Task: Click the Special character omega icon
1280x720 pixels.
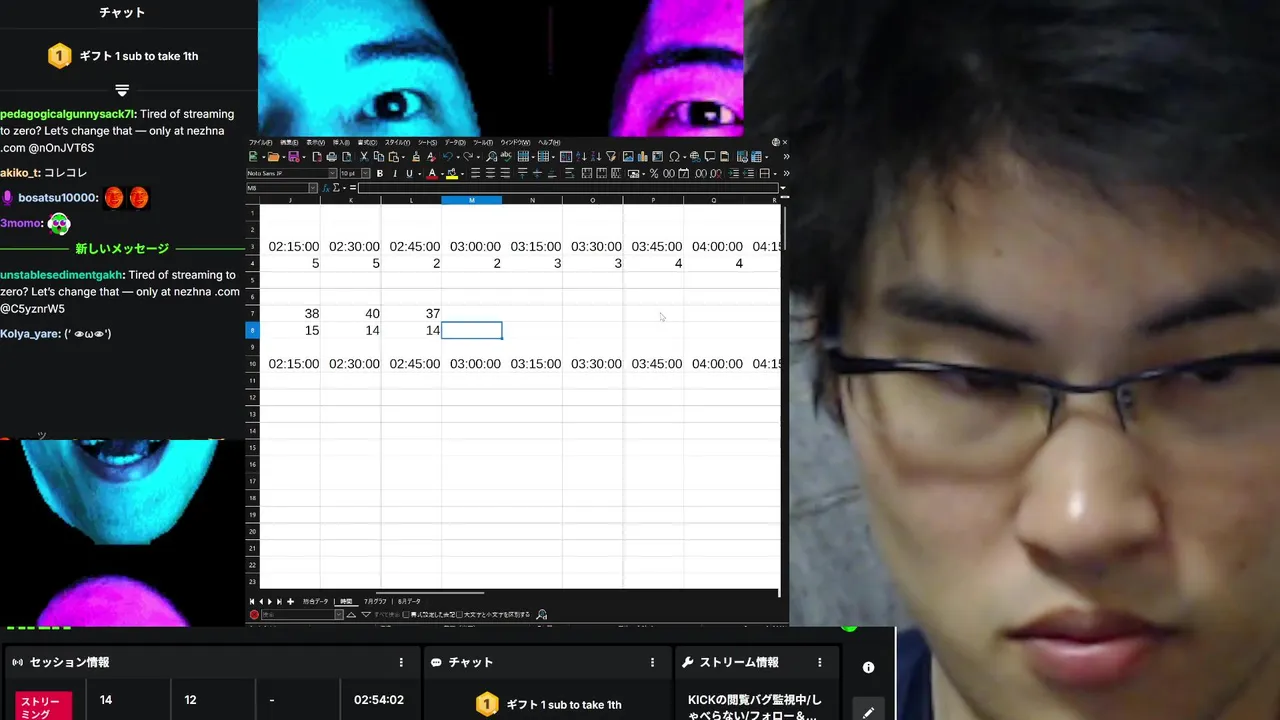Action: 675,157
